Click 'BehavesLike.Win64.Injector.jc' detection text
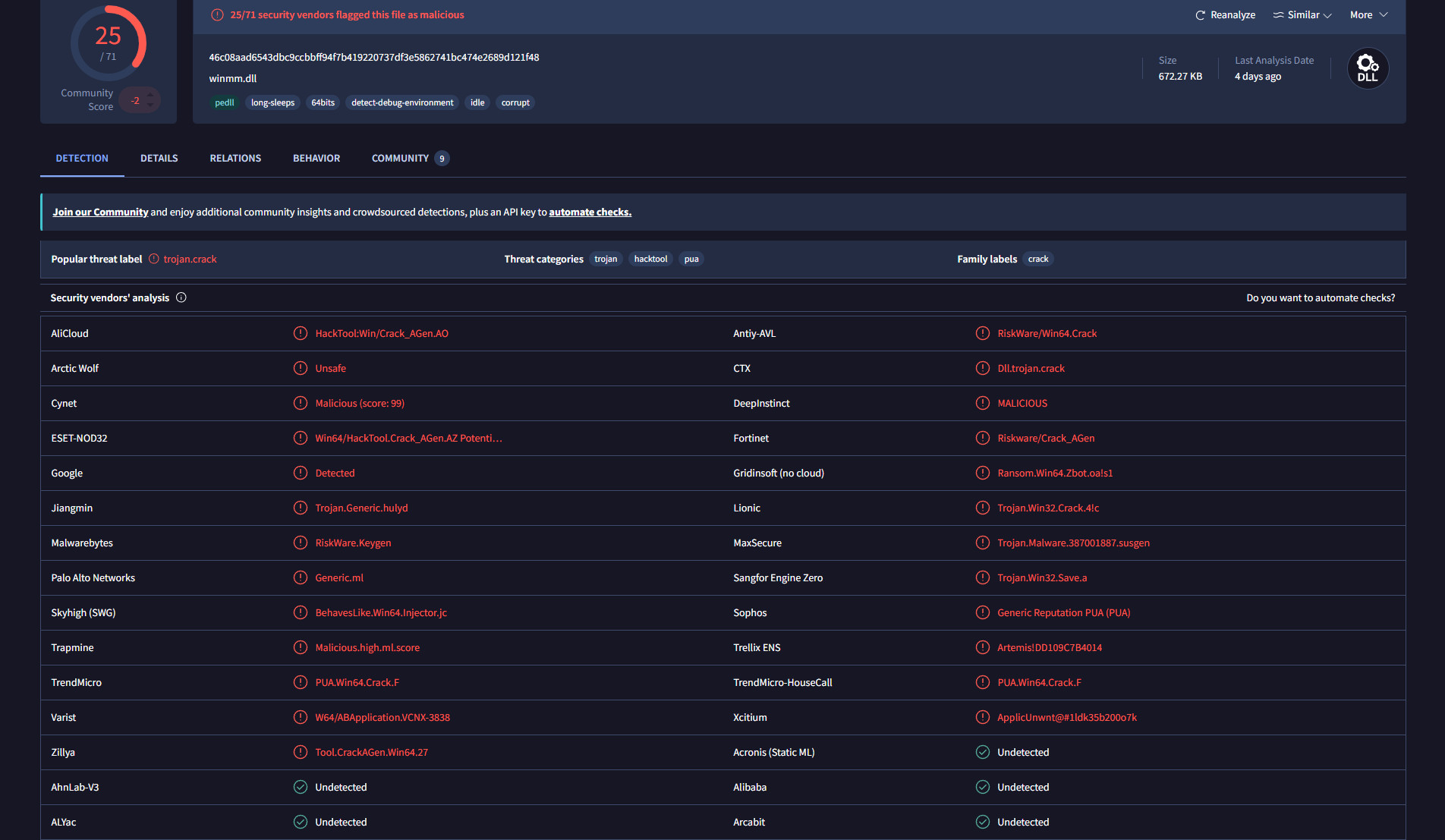 (381, 612)
